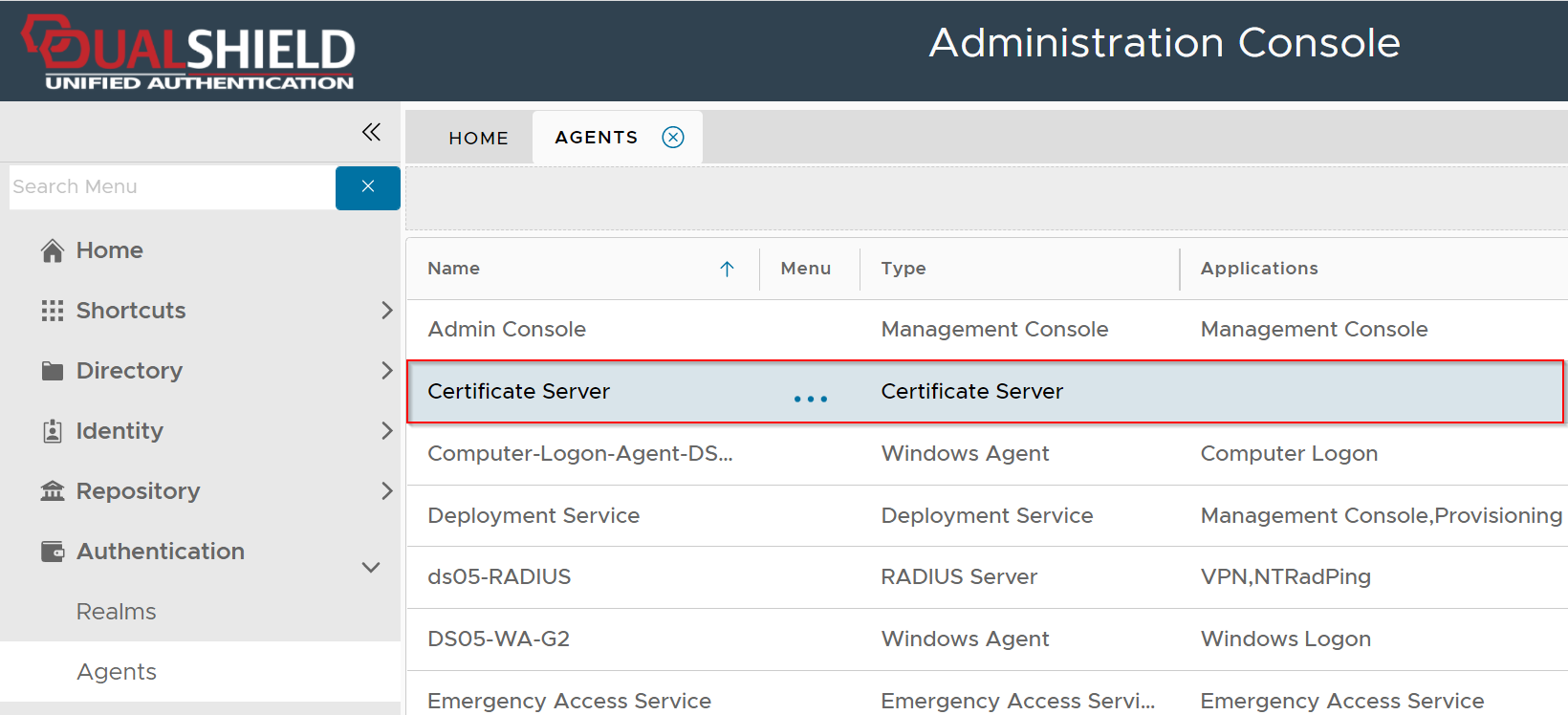Select the ds05-RADIUS agent row
Viewport: 1568px width, 715px height.
pos(499,577)
